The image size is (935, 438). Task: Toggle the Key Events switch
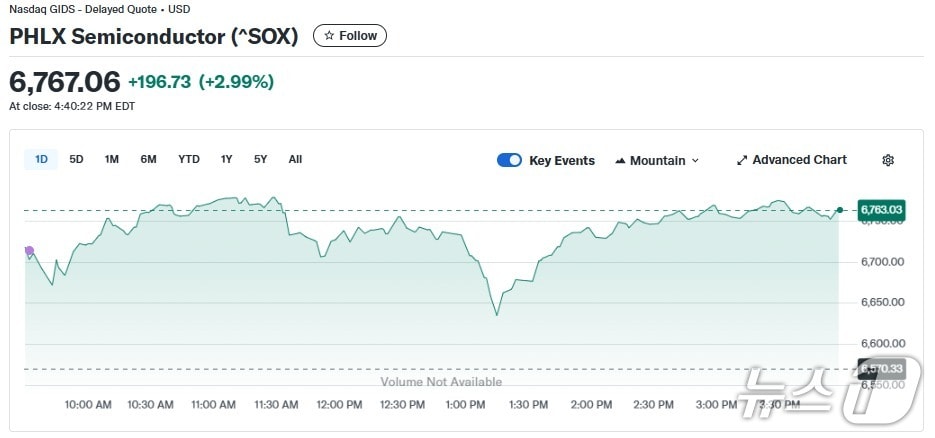click(509, 160)
